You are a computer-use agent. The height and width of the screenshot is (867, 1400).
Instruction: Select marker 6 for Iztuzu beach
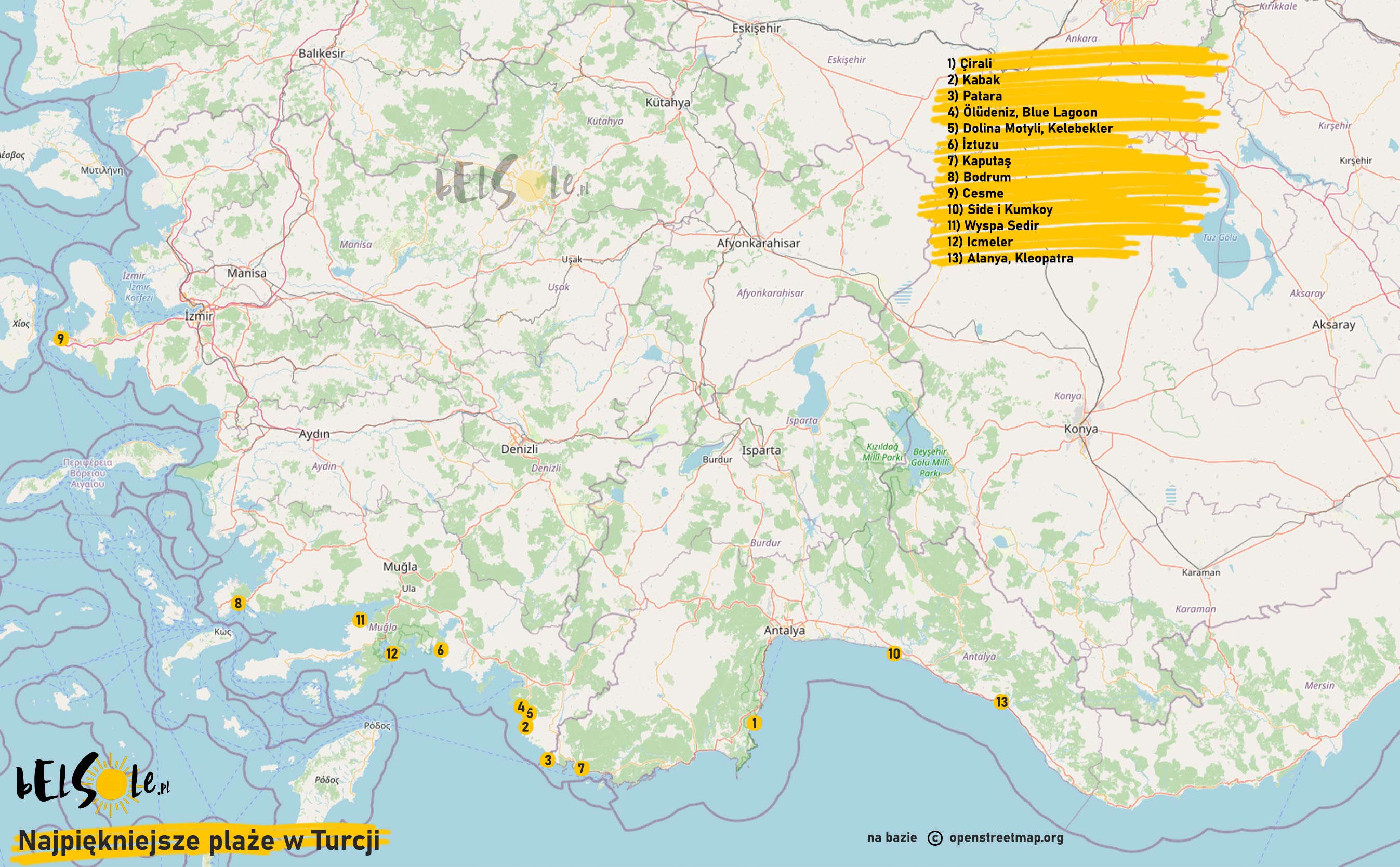[x=441, y=650]
